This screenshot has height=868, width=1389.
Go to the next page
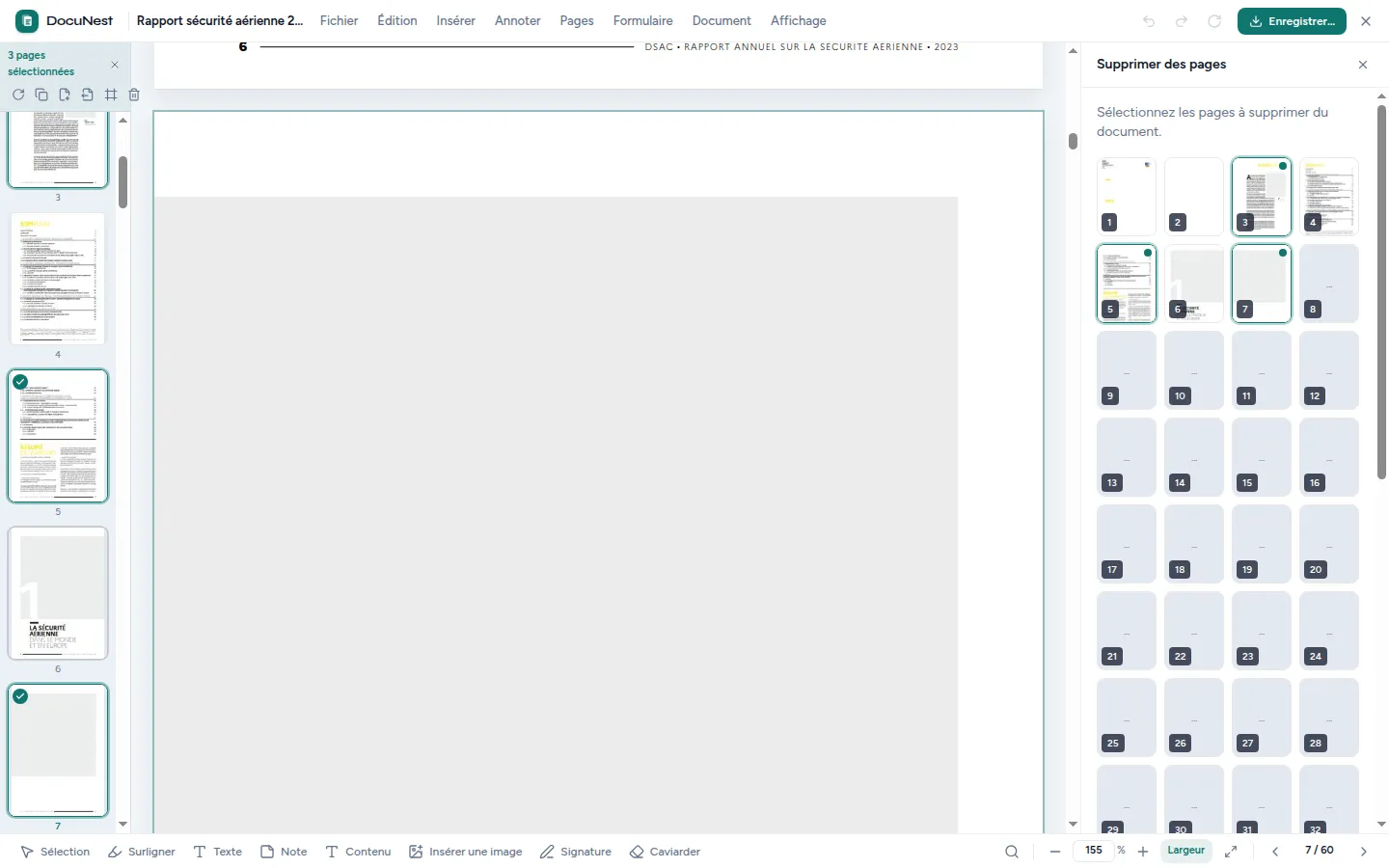click(x=1364, y=852)
